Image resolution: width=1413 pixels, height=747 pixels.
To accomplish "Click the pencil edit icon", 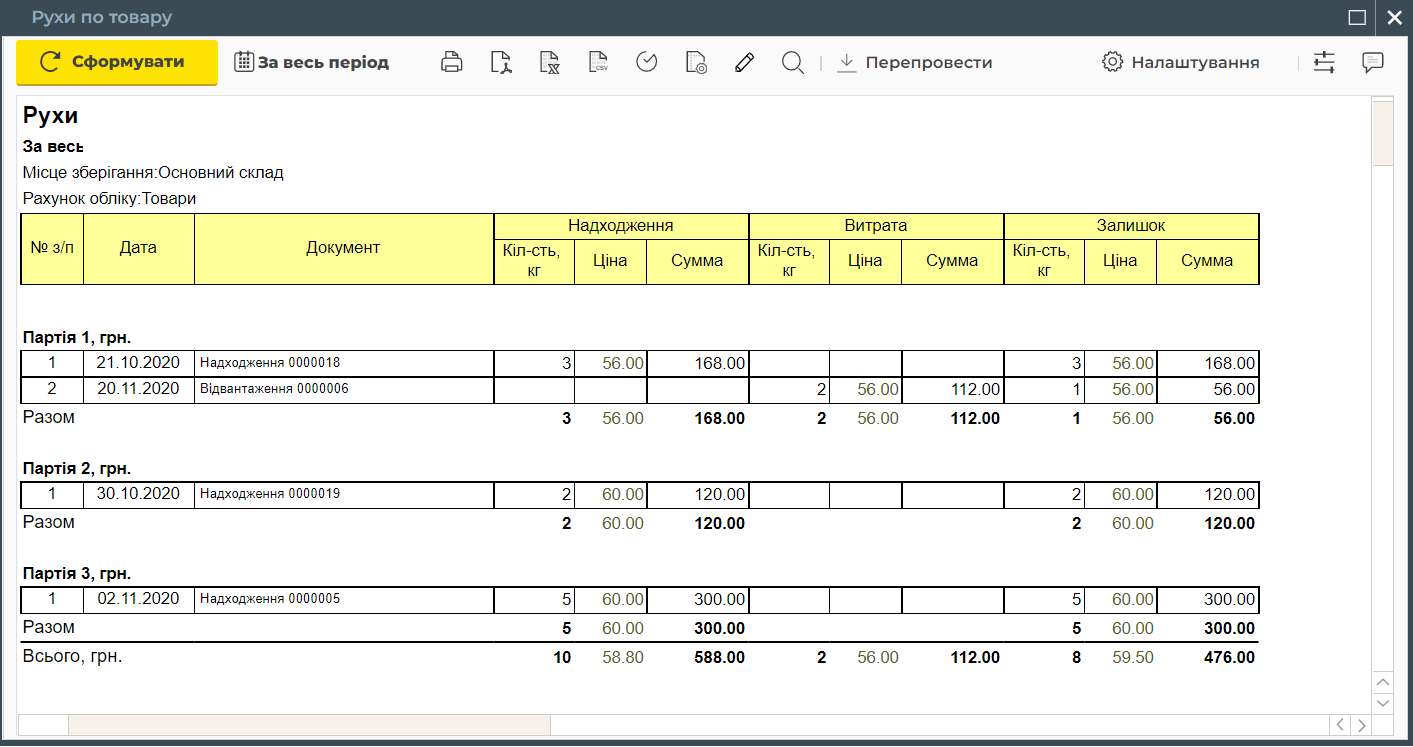I will (744, 62).
